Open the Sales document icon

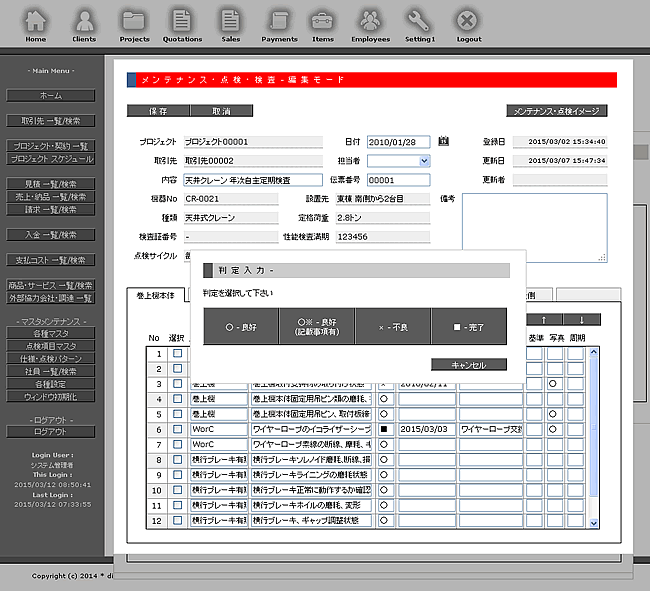click(x=230, y=26)
